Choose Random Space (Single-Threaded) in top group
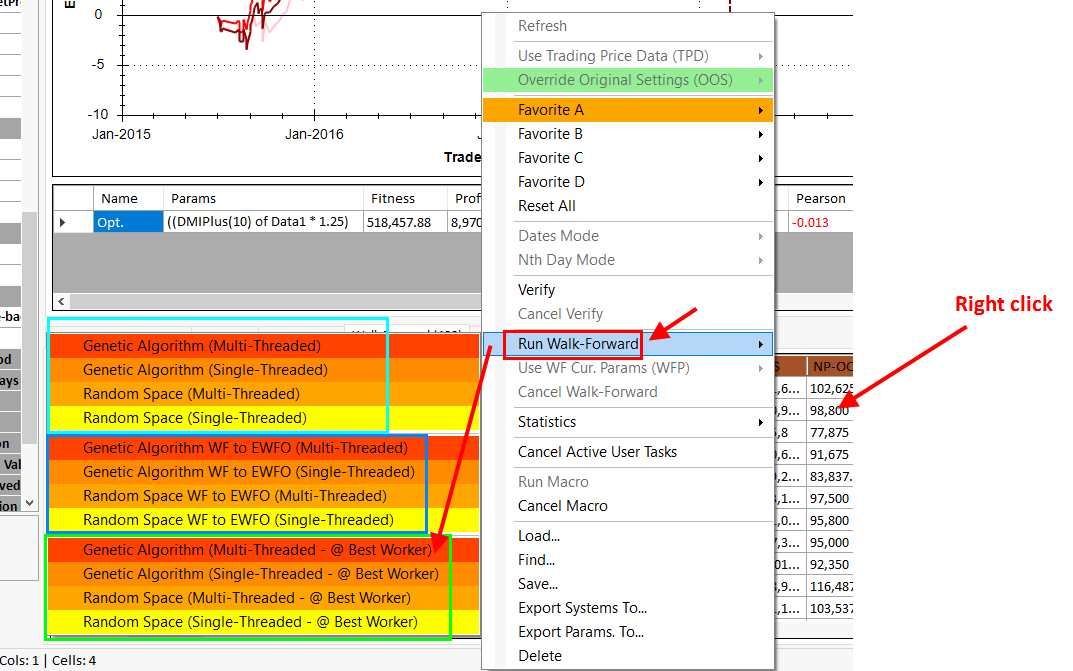The width and height of the screenshot is (1073, 671). [x=194, y=418]
